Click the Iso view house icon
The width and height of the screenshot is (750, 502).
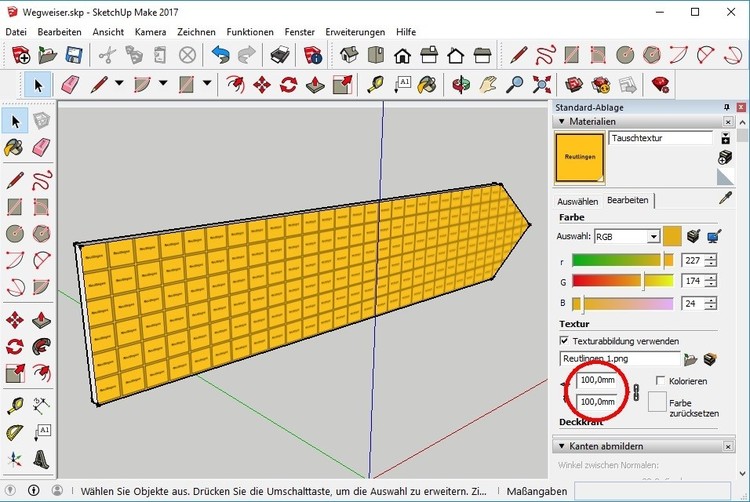click(x=349, y=55)
